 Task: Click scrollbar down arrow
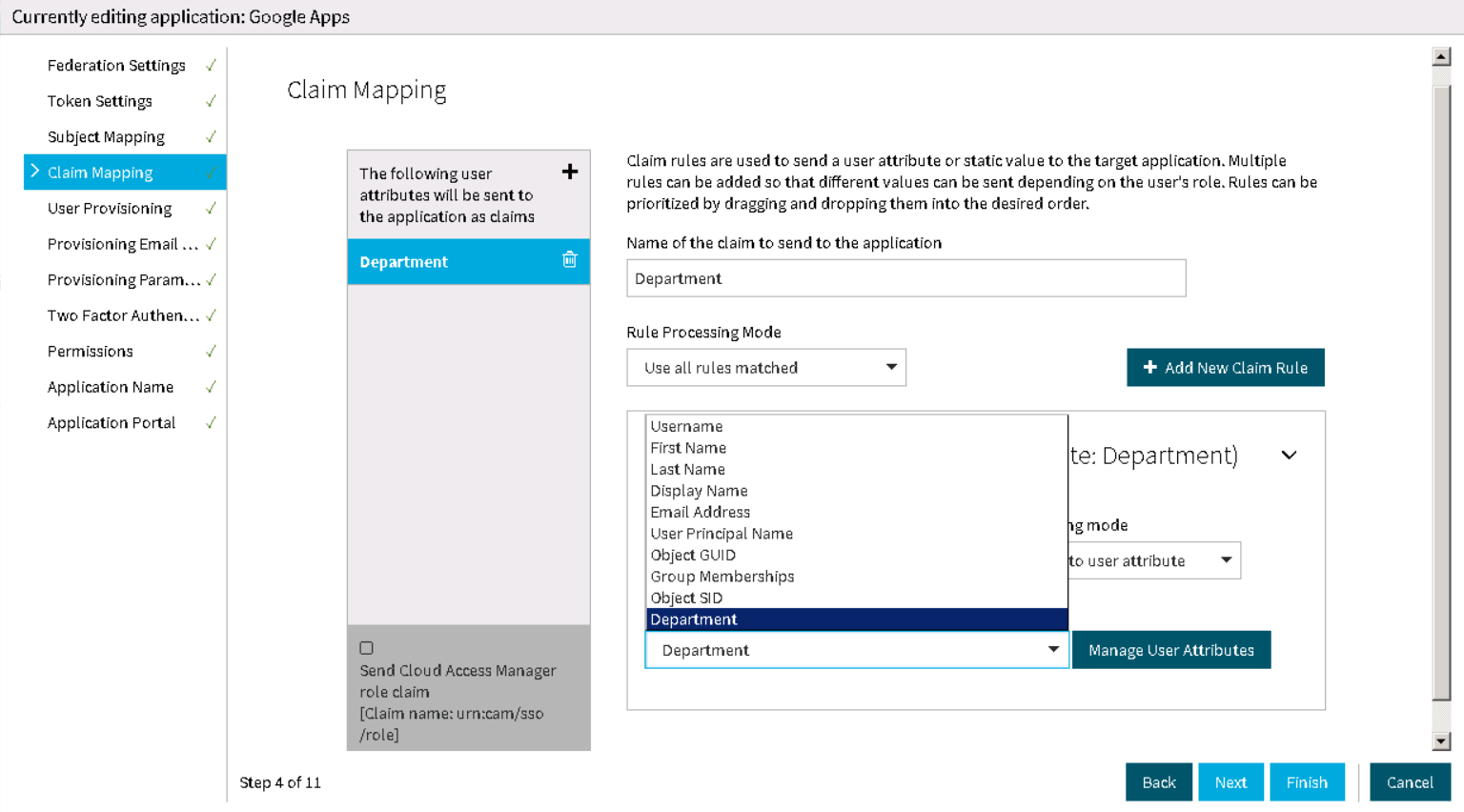pos(1441,741)
